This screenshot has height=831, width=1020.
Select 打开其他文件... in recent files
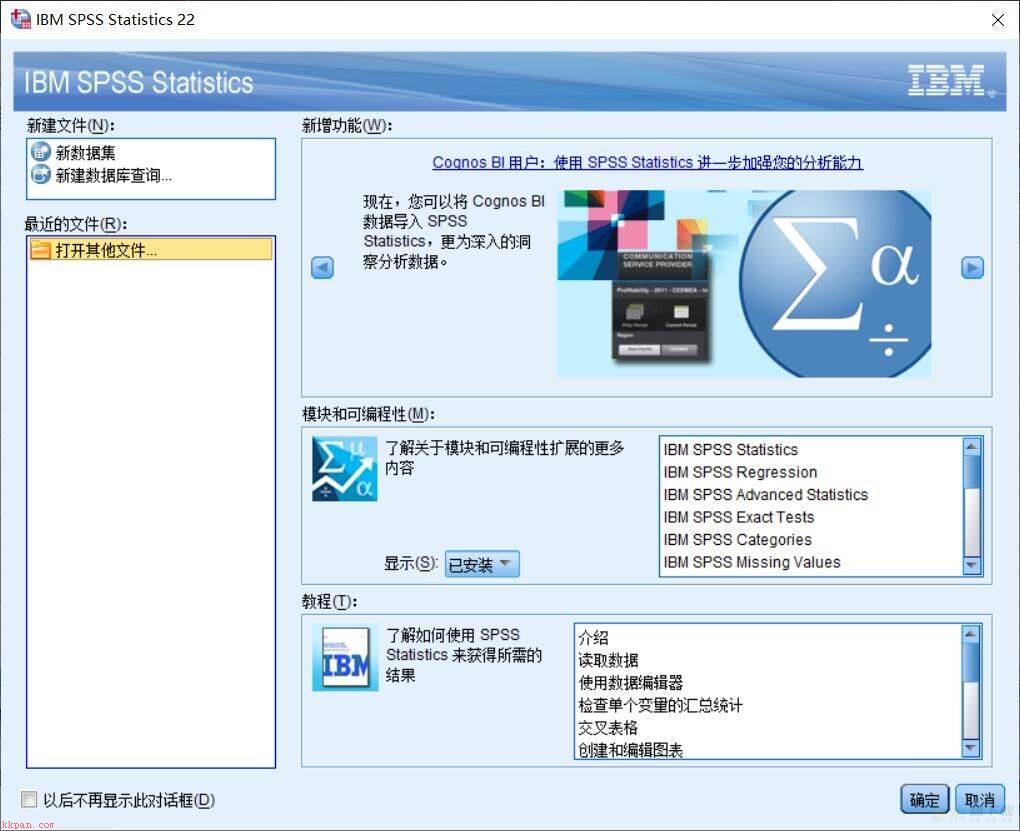[151, 250]
